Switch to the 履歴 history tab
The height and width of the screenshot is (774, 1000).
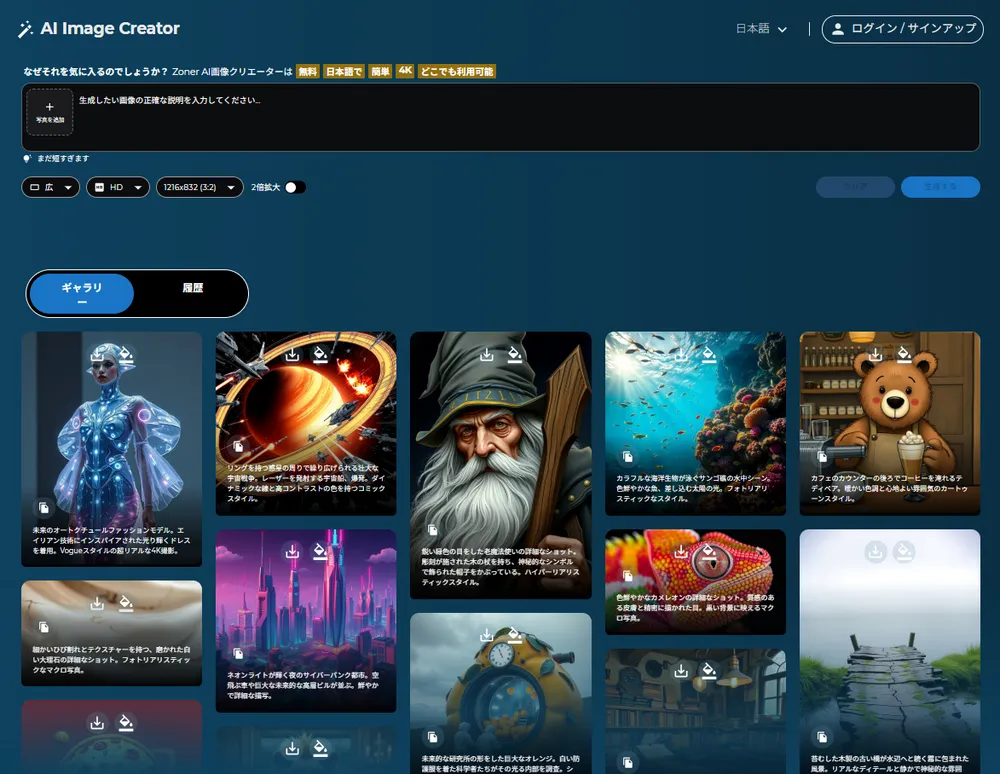pos(193,288)
